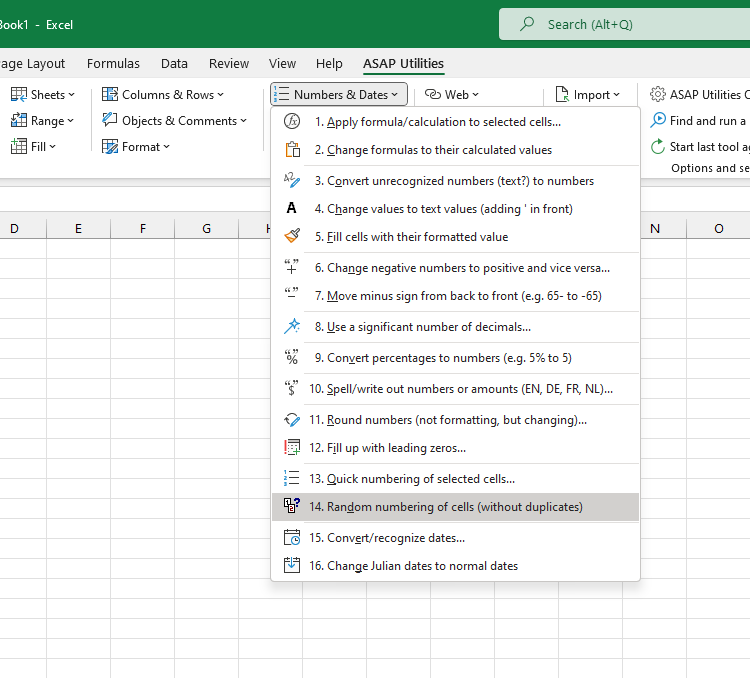
Task: Pick Use a significant number of decimals
Action: click(455, 326)
